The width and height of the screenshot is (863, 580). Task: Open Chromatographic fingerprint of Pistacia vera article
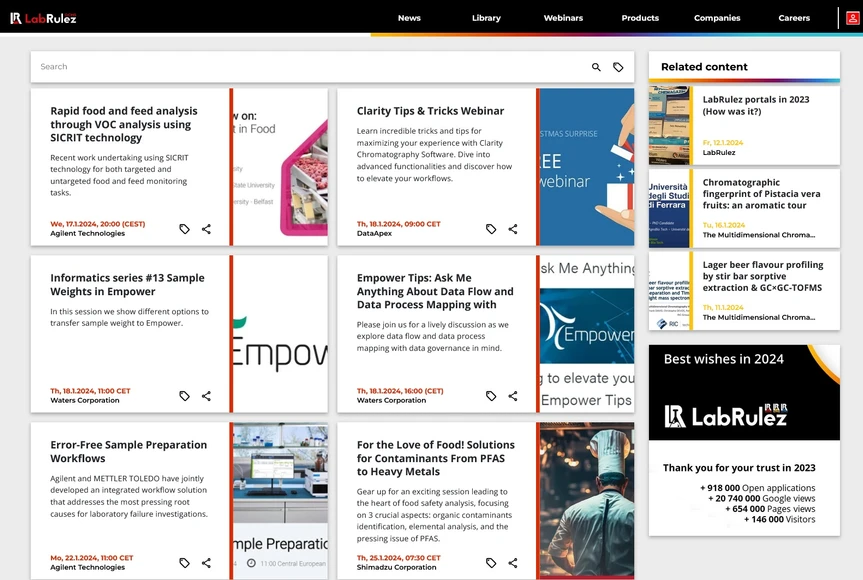click(x=761, y=194)
